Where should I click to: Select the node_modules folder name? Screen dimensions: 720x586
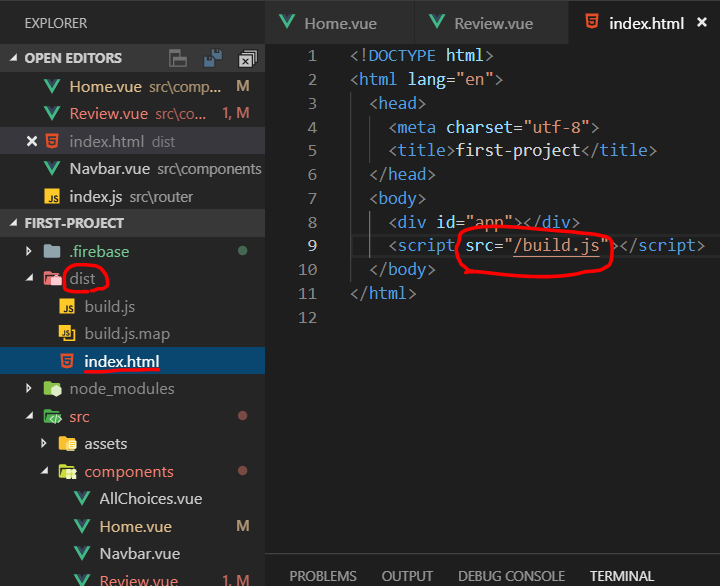(122, 389)
